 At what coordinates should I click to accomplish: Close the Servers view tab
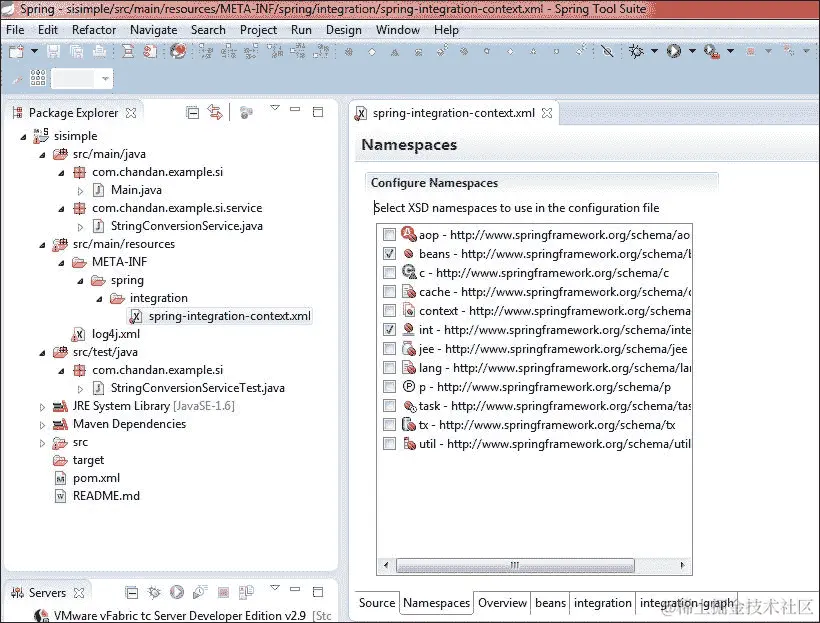79,593
